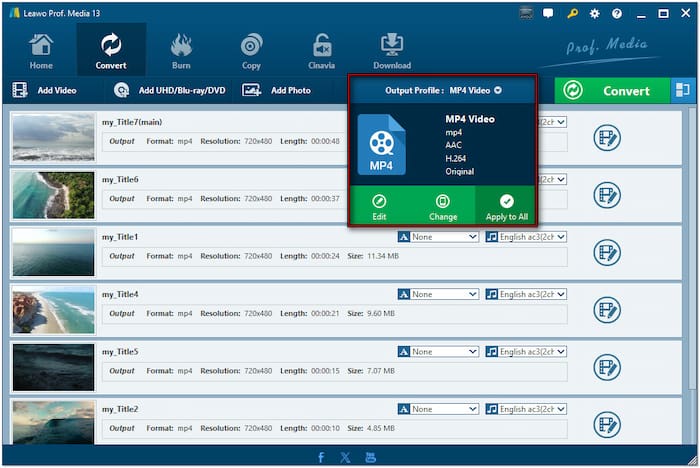Screen dimensions: 700x468
Task: Open subtitle dropdown for my_Title4
Action: tap(438, 294)
